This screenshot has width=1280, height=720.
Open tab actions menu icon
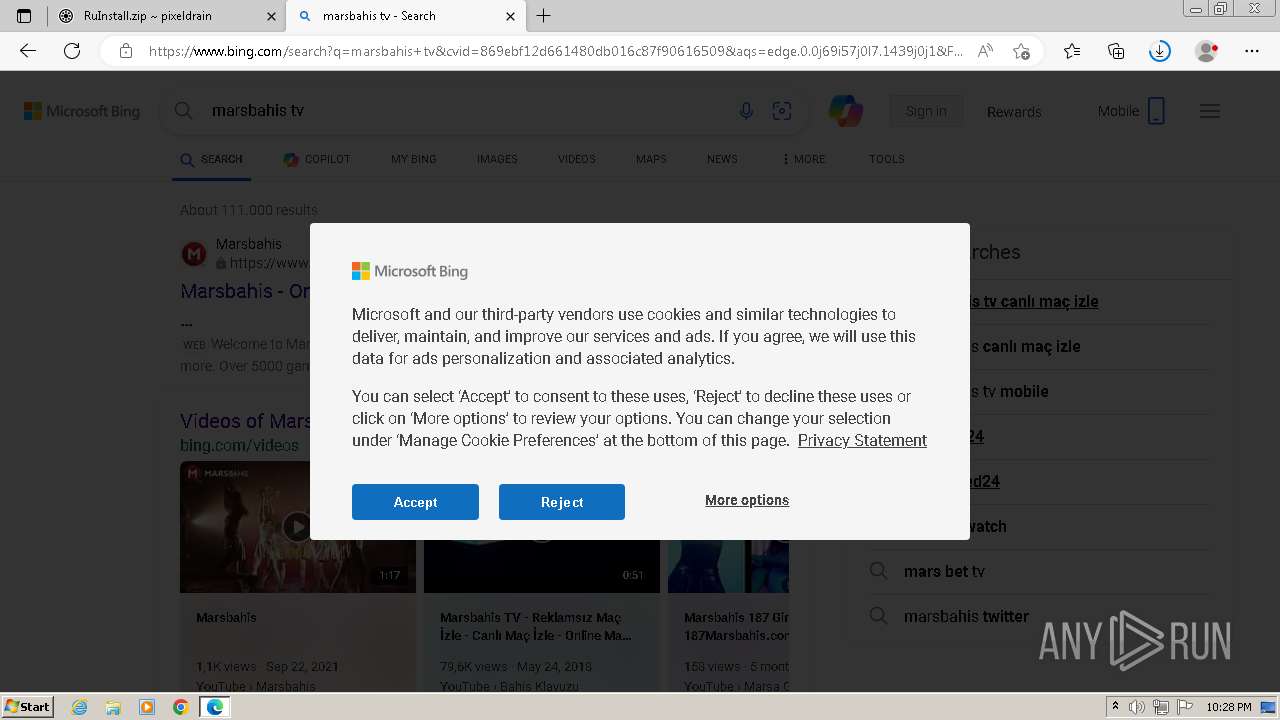tap(24, 16)
